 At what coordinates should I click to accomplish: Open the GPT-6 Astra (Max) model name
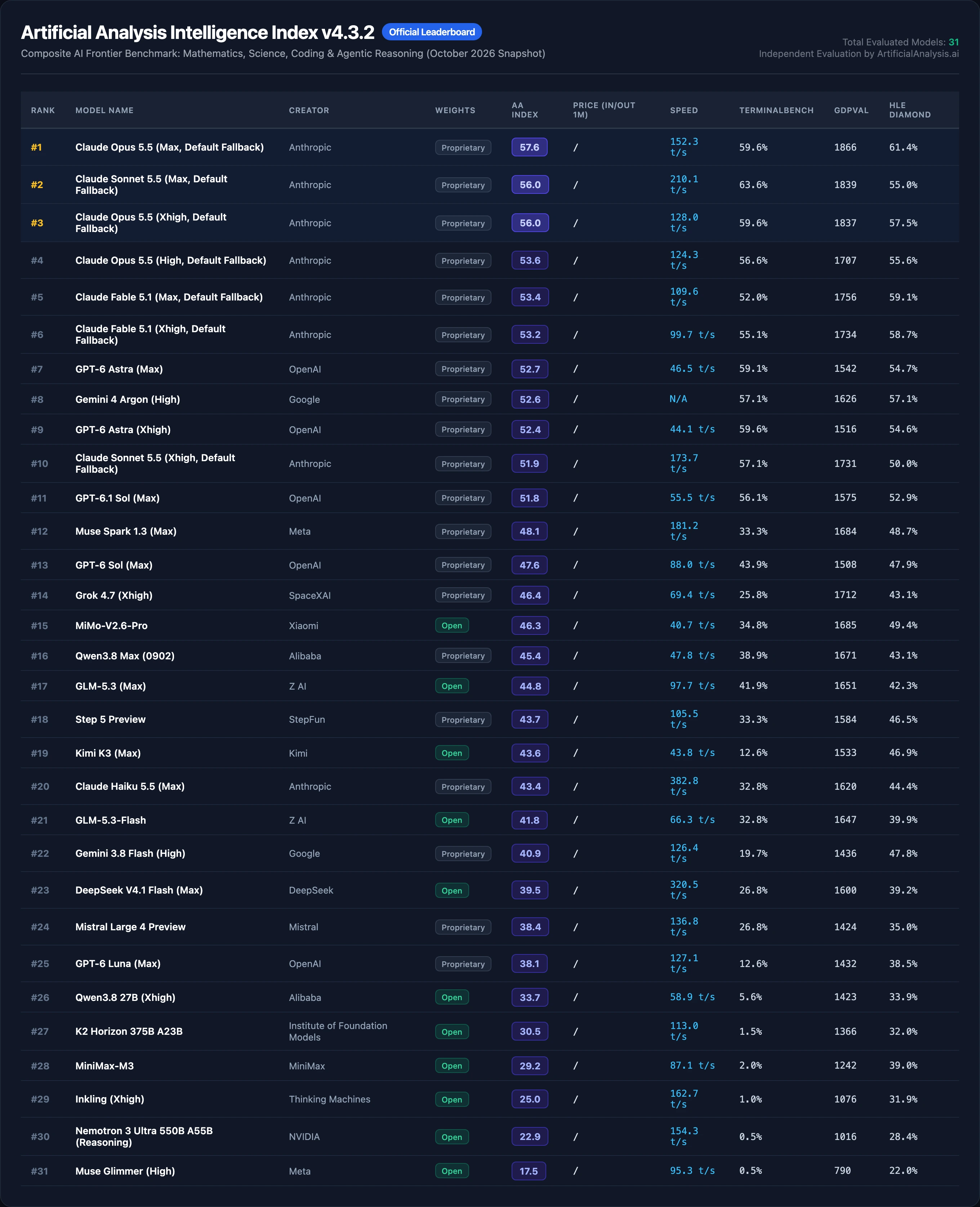click(119, 369)
